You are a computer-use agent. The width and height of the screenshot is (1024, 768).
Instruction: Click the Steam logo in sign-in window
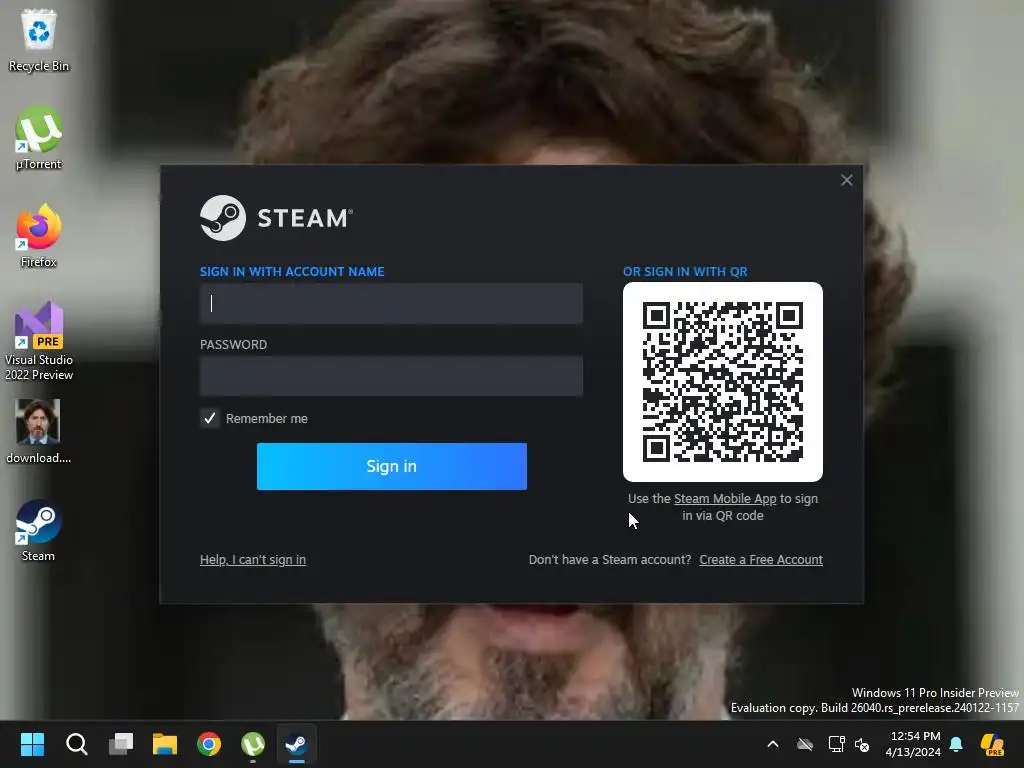tap(276, 218)
